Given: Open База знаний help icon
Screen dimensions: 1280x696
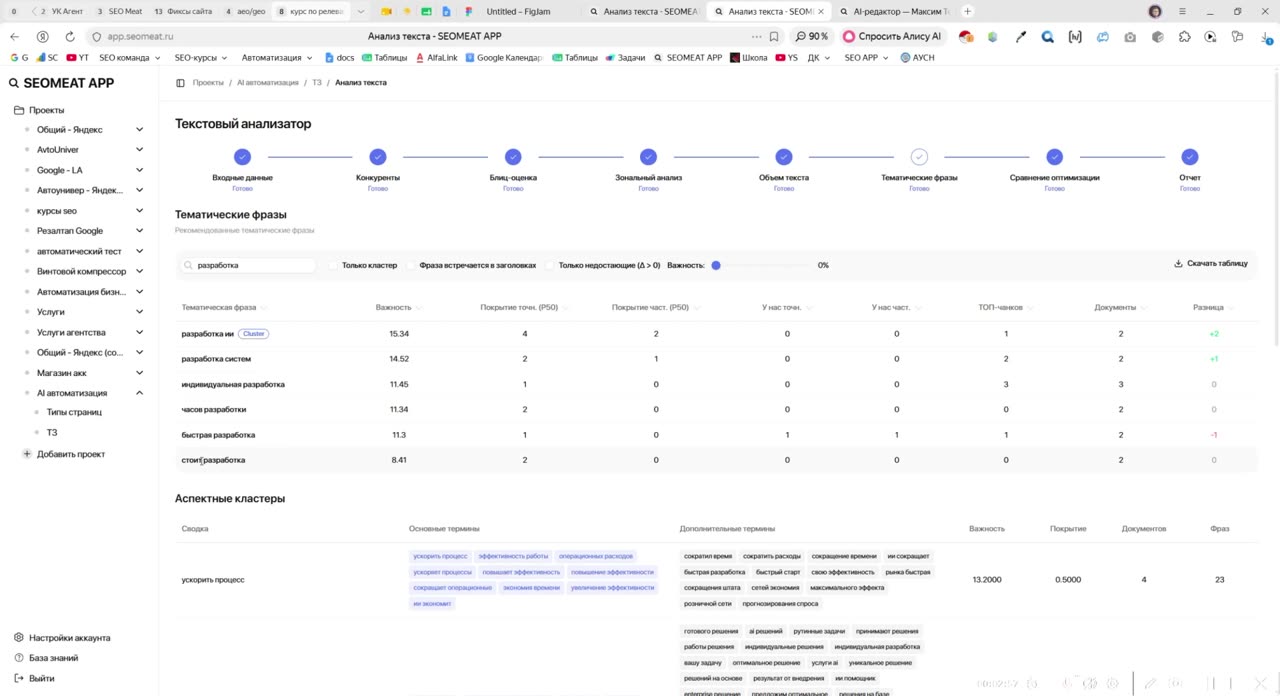Looking at the screenshot, I should click(x=19, y=658).
